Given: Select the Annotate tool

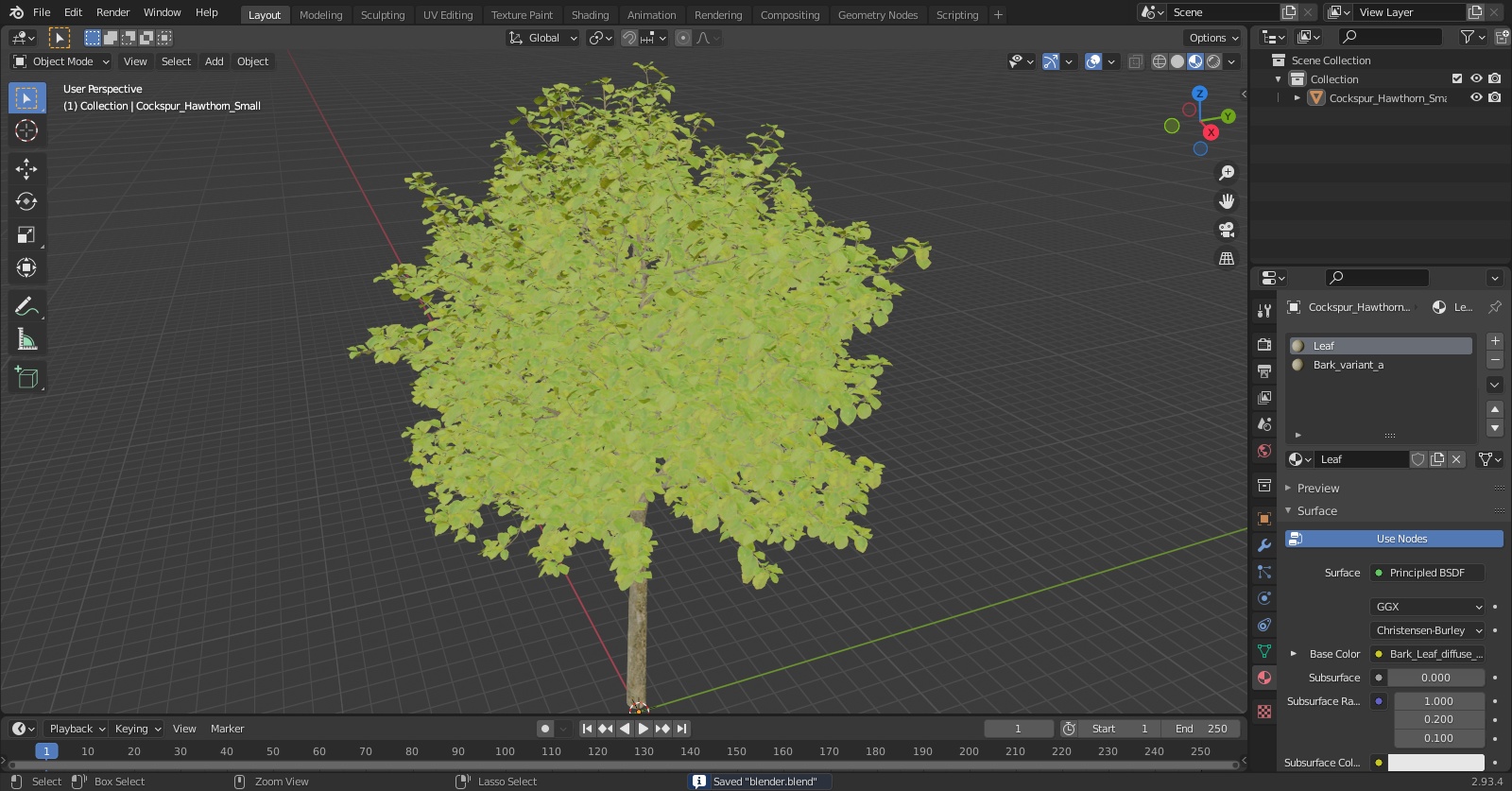Looking at the screenshot, I should pyautogui.click(x=26, y=306).
